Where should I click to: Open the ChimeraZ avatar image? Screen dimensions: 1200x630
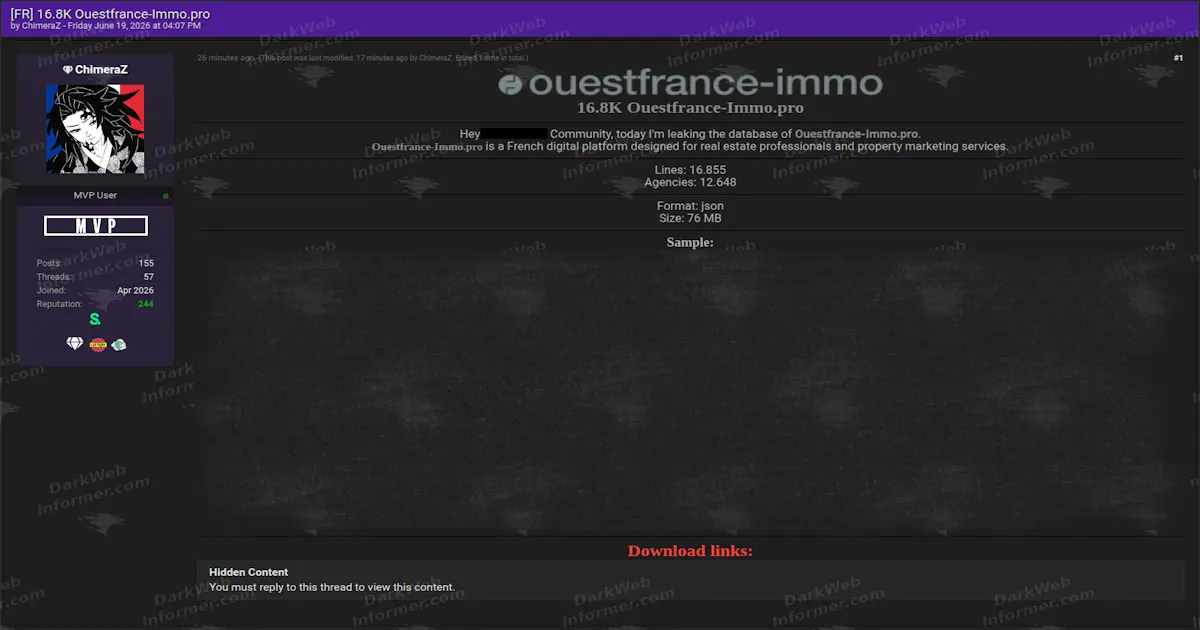click(95, 129)
